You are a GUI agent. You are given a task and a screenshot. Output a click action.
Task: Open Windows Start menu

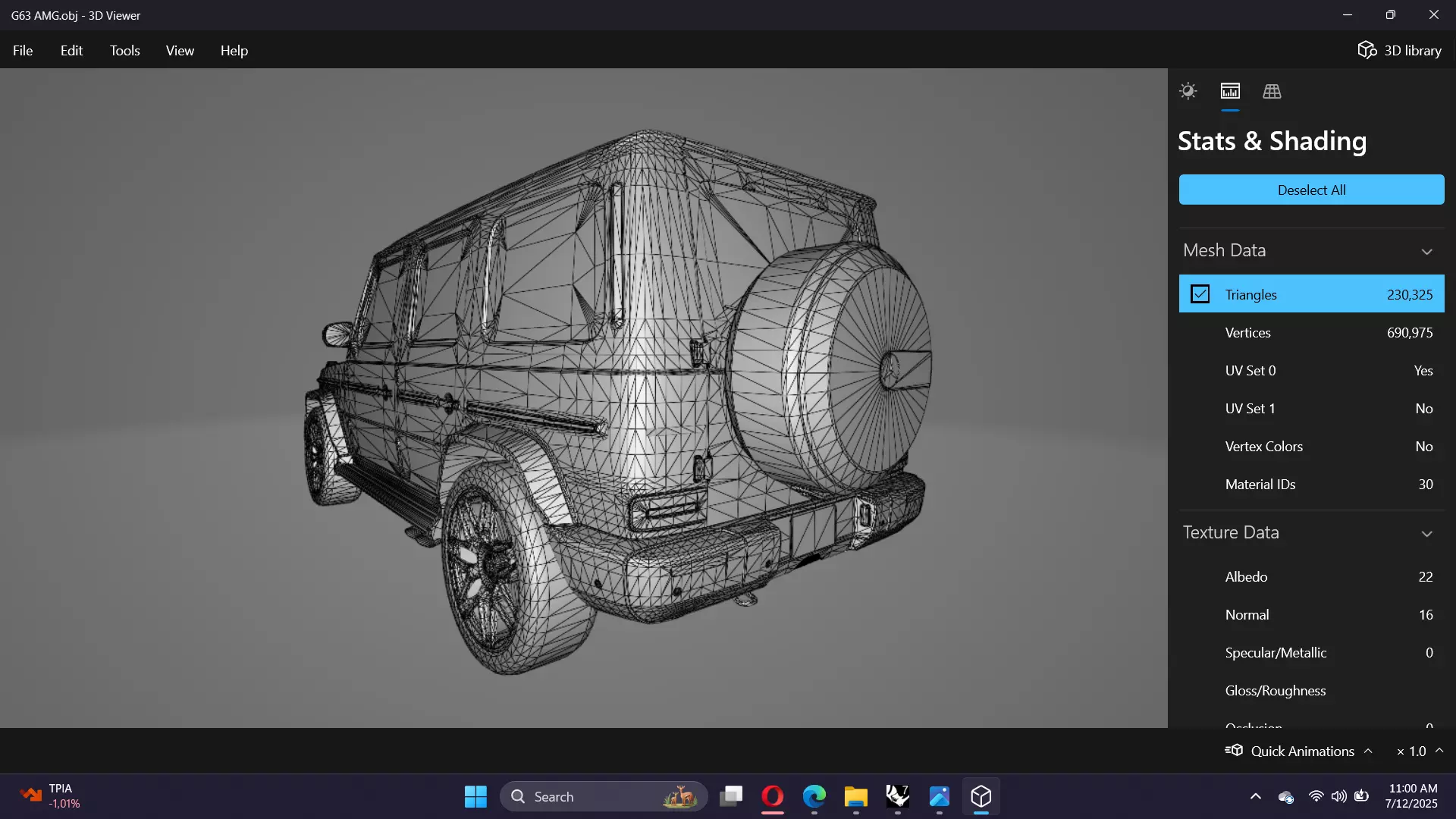(475, 796)
